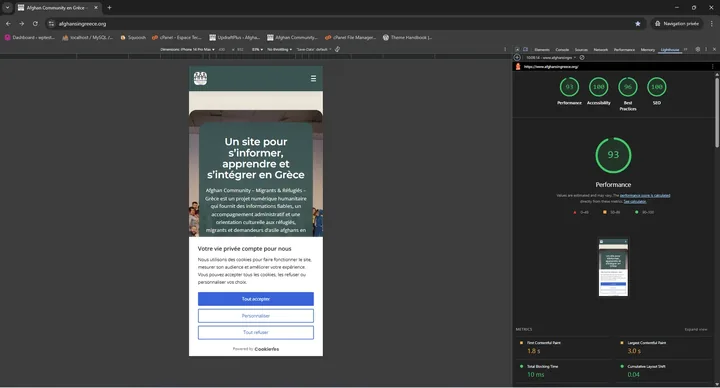Open device toolbar more options menu
Viewport: 720px width, 388px height.
[505, 49]
